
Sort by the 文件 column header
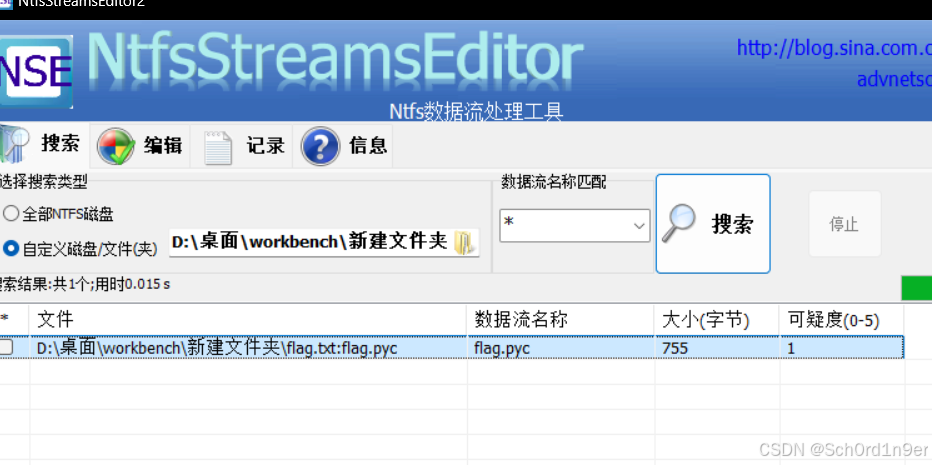pyautogui.click(x=248, y=320)
